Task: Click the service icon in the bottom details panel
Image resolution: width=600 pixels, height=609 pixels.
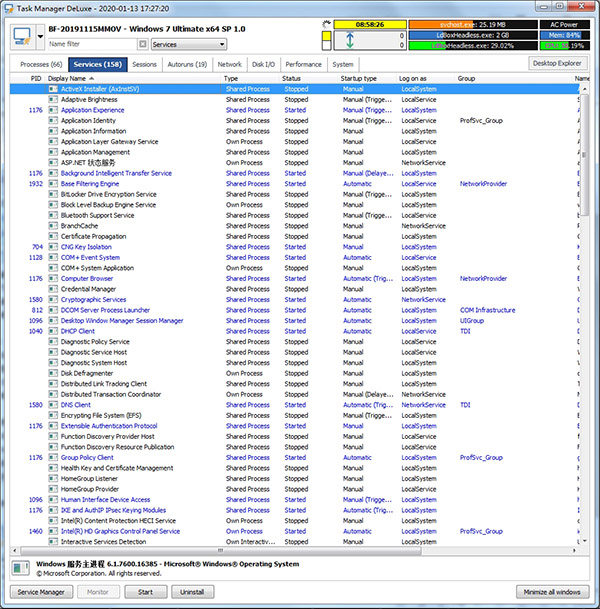Action: pyautogui.click(x=20, y=569)
